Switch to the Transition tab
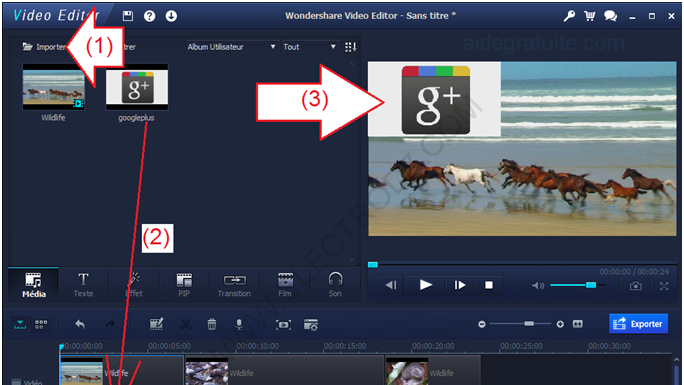The height and width of the screenshot is (385, 684). 234,285
